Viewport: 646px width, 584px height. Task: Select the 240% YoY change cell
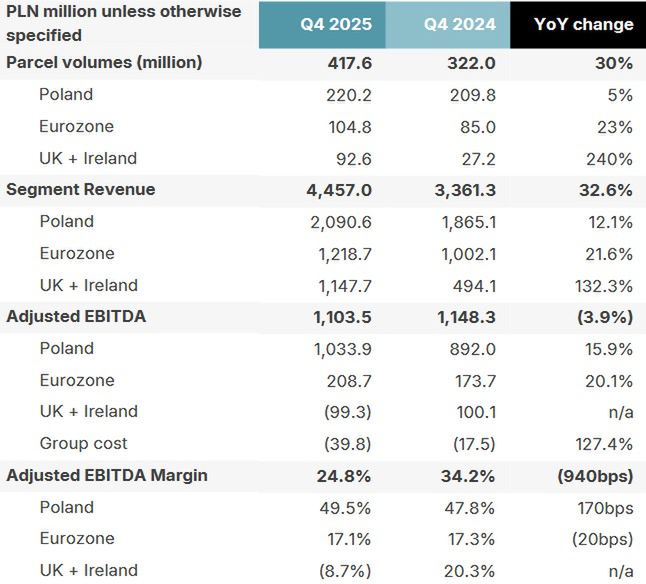[610, 158]
